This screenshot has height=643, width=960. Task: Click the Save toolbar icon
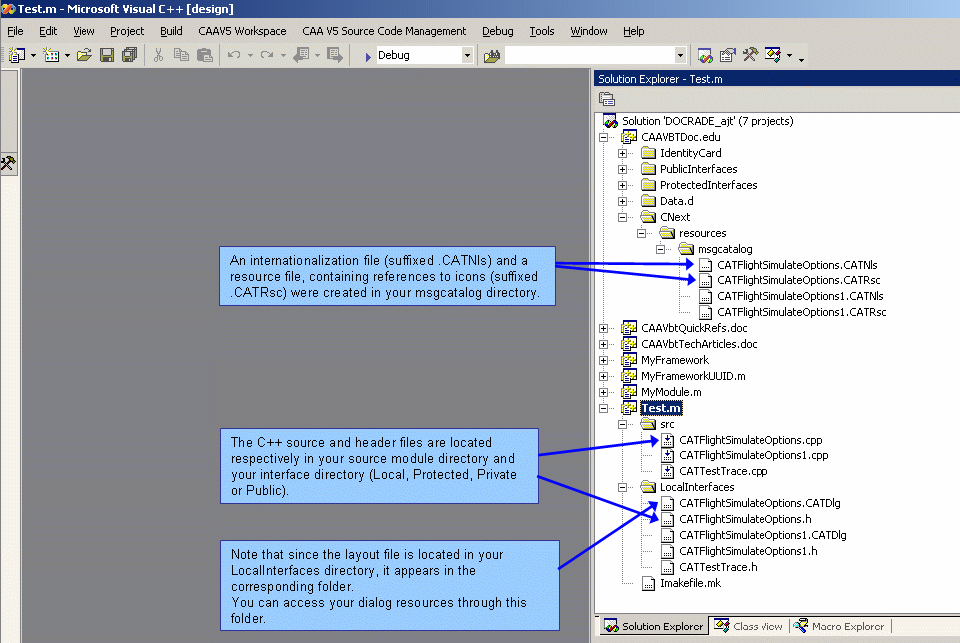pos(107,55)
